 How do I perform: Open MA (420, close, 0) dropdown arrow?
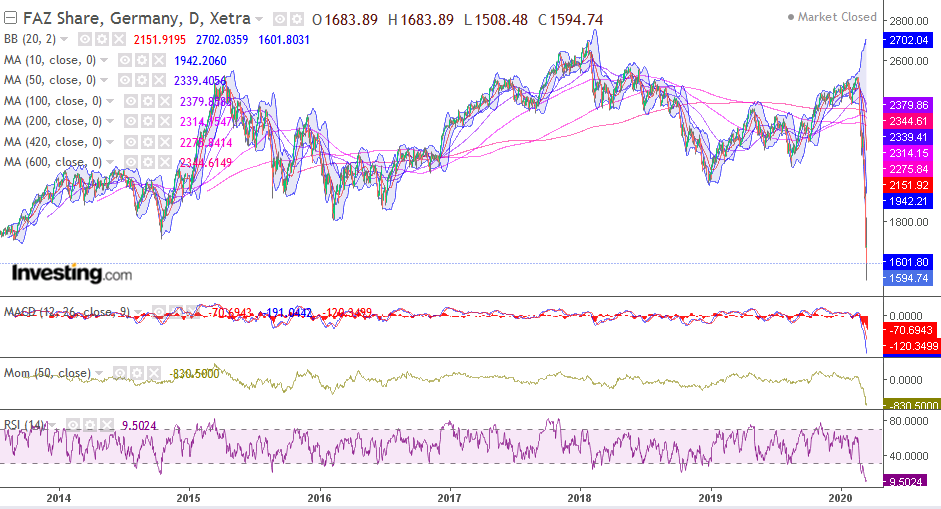pos(110,142)
